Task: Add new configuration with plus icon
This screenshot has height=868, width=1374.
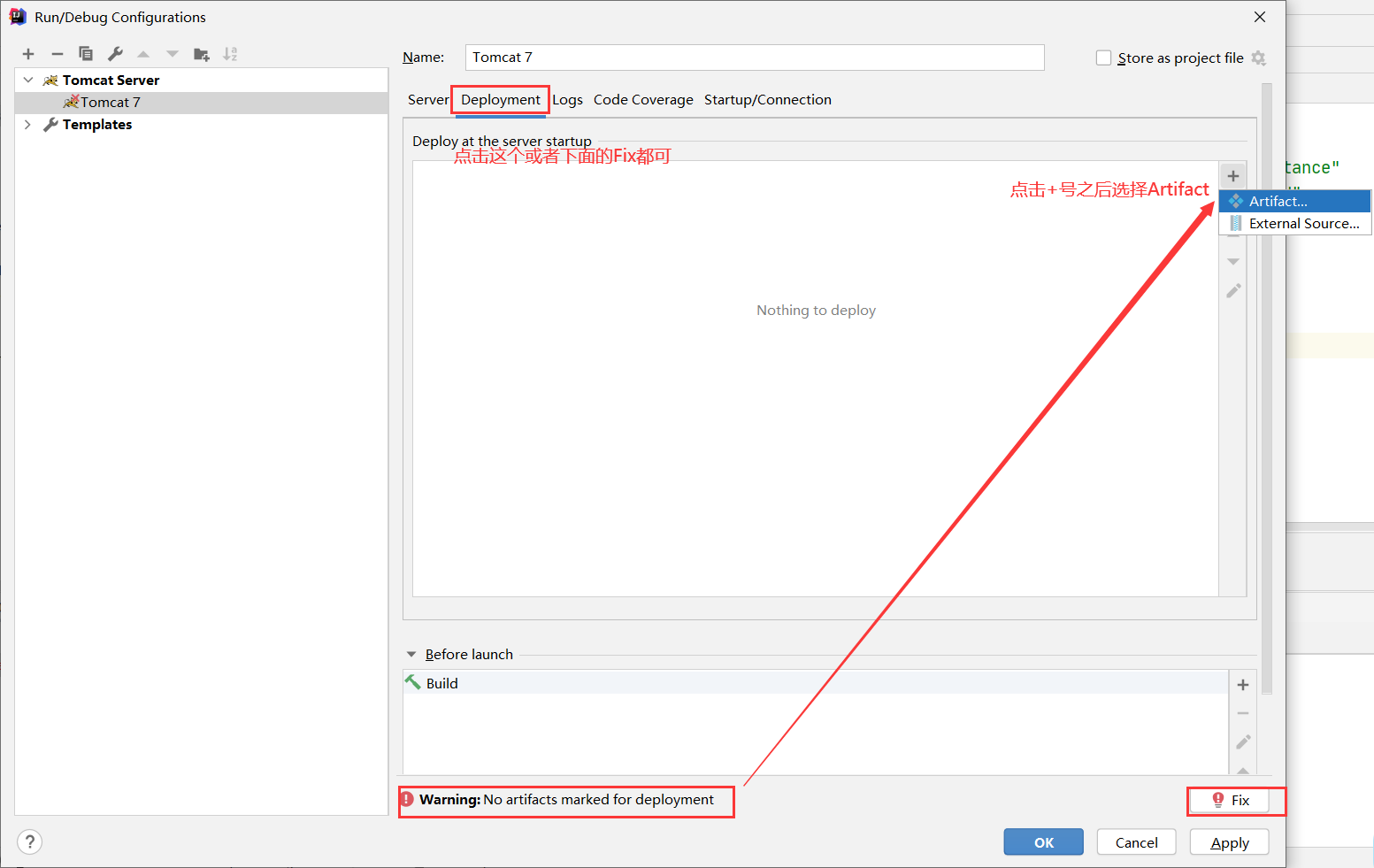Action: 28,54
